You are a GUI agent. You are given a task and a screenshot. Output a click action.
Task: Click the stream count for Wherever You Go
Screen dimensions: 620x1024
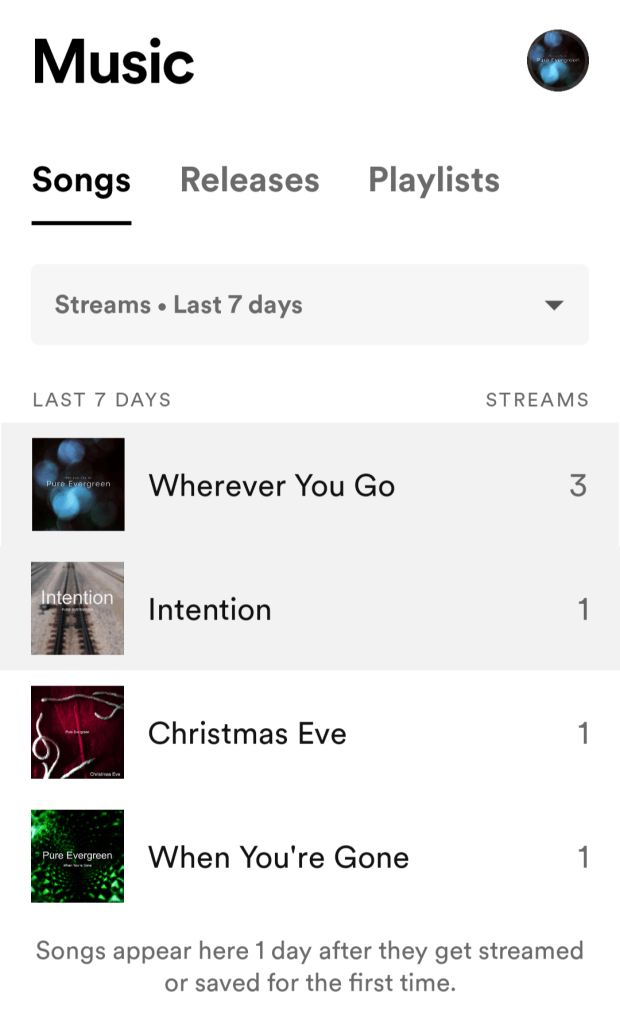coord(578,486)
